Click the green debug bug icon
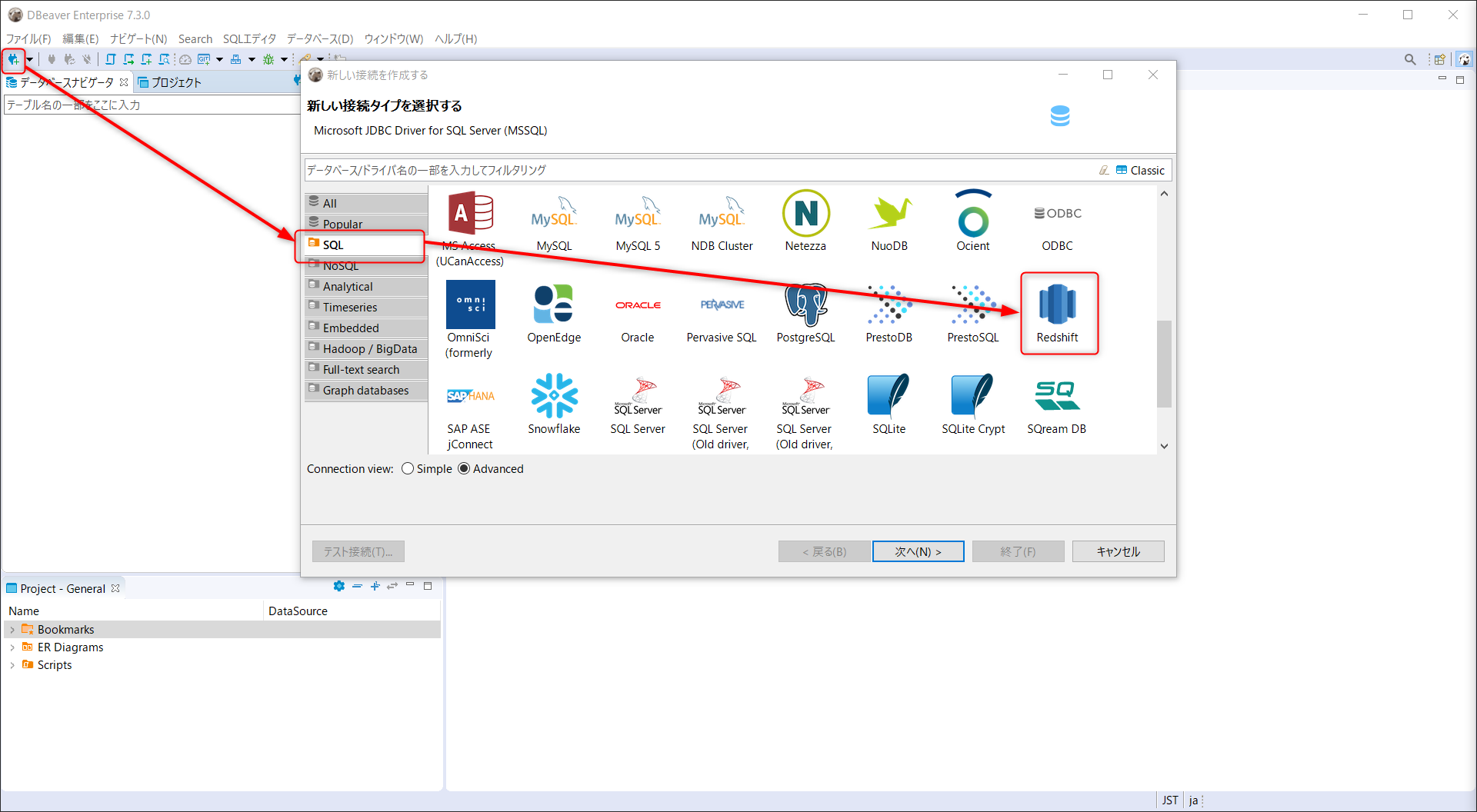 pyautogui.click(x=268, y=59)
